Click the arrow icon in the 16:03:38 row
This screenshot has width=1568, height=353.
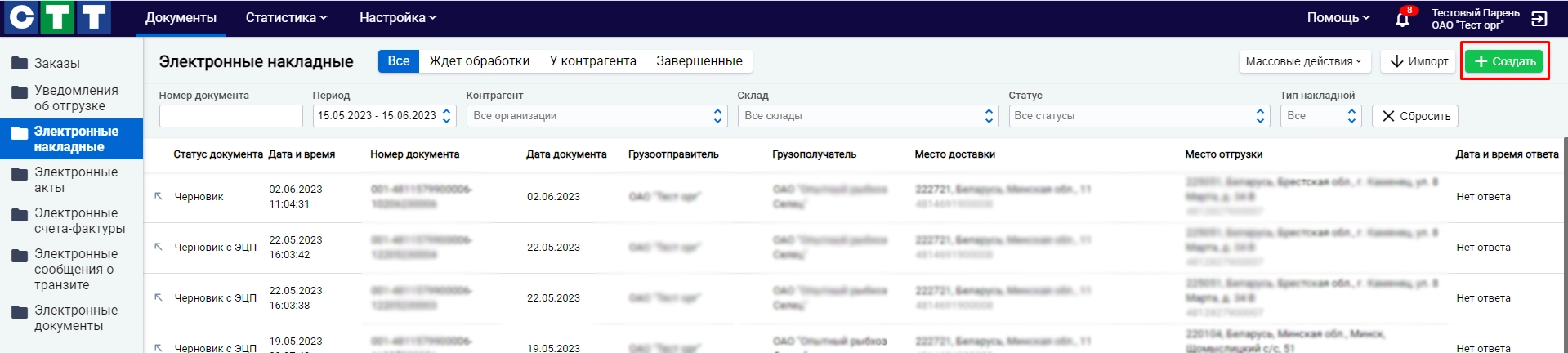[159, 297]
